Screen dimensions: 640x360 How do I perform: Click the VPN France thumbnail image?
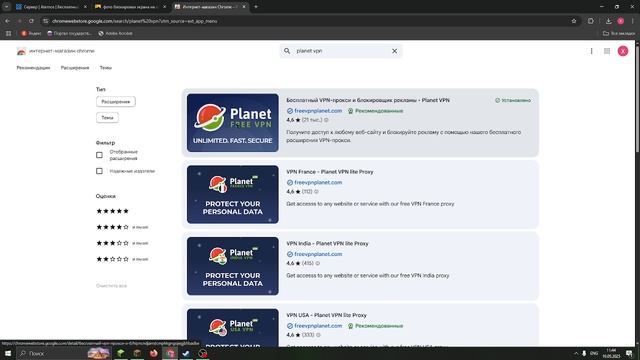pos(233,194)
